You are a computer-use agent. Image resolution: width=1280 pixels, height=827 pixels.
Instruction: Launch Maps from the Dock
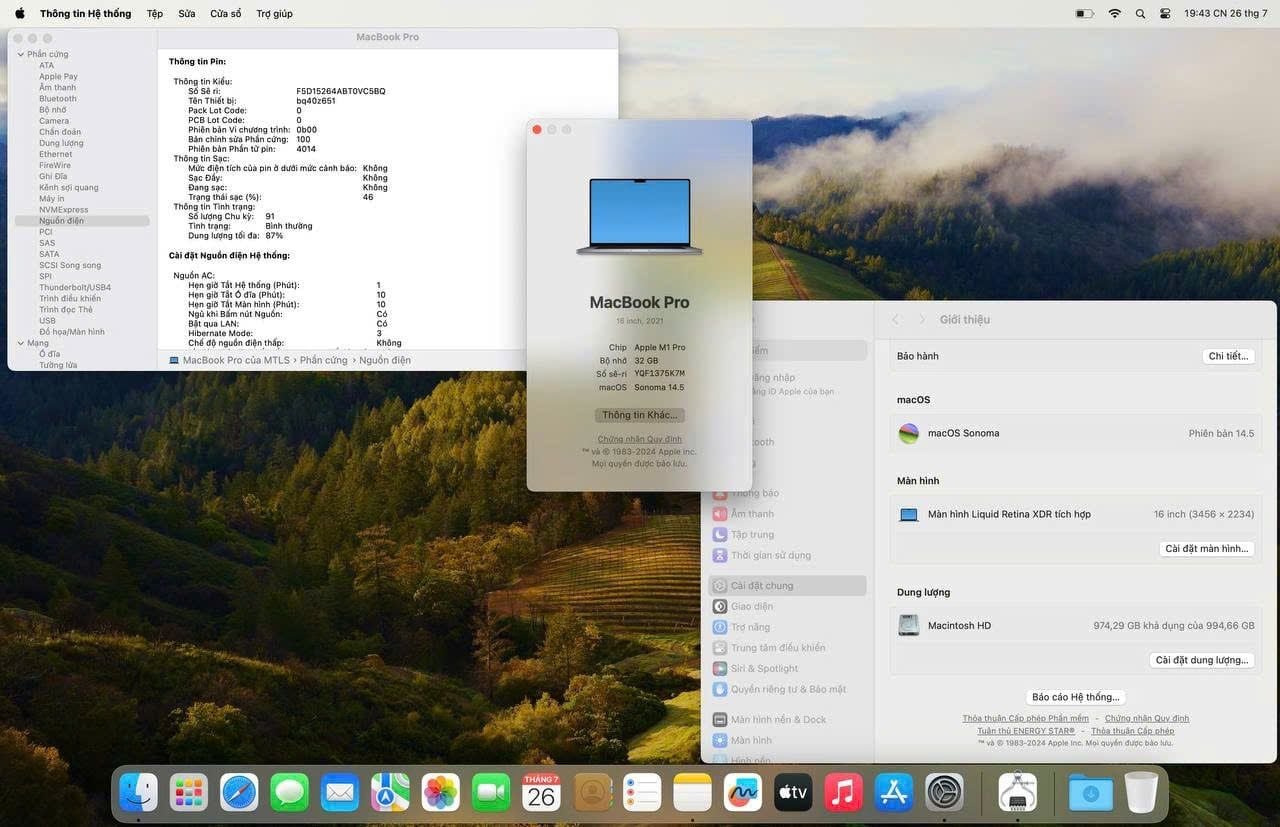(390, 793)
